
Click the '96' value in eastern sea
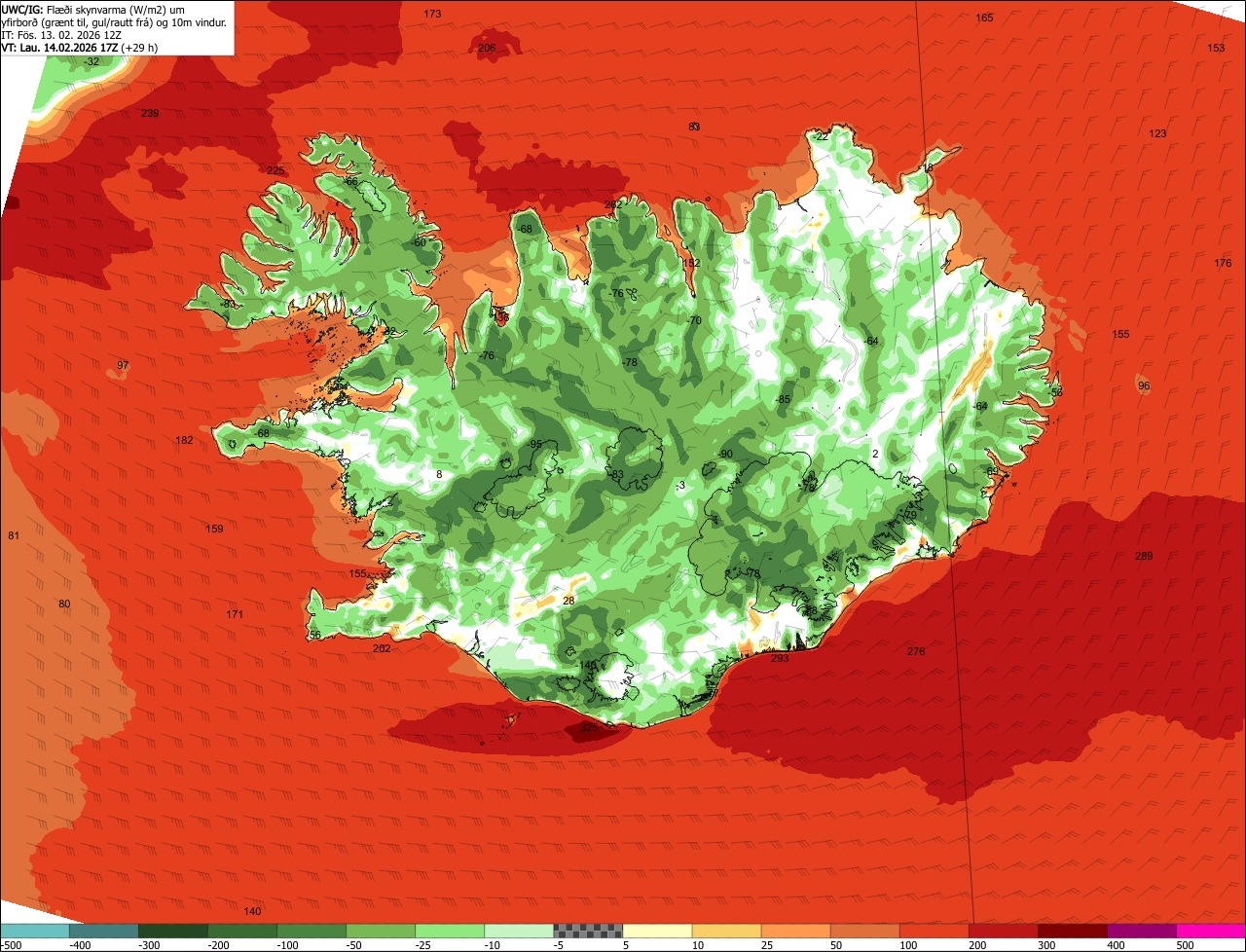point(1144,386)
